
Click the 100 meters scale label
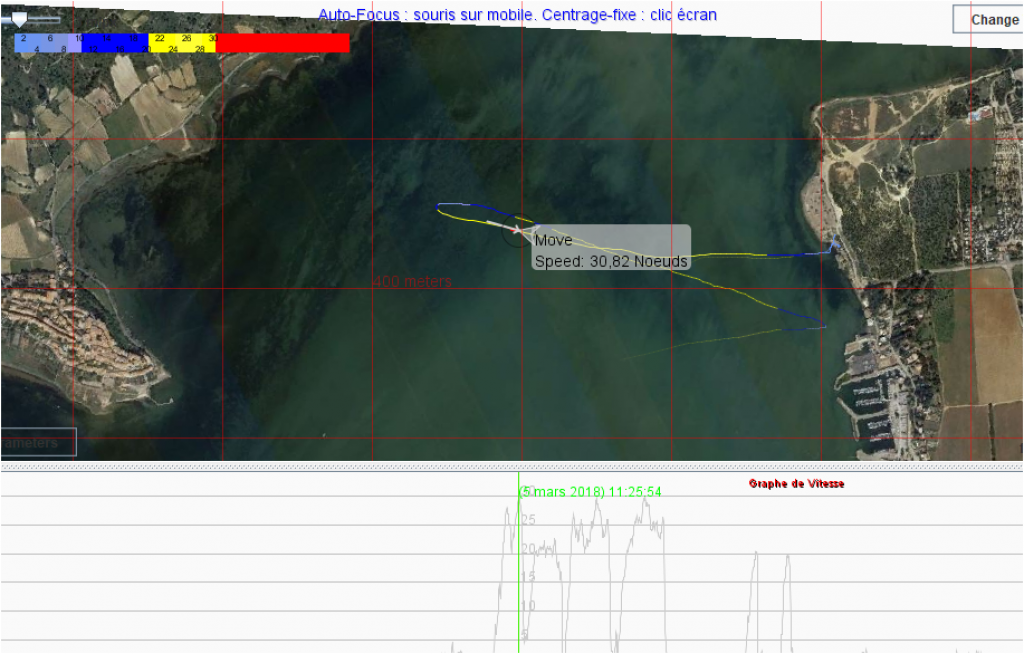(412, 282)
